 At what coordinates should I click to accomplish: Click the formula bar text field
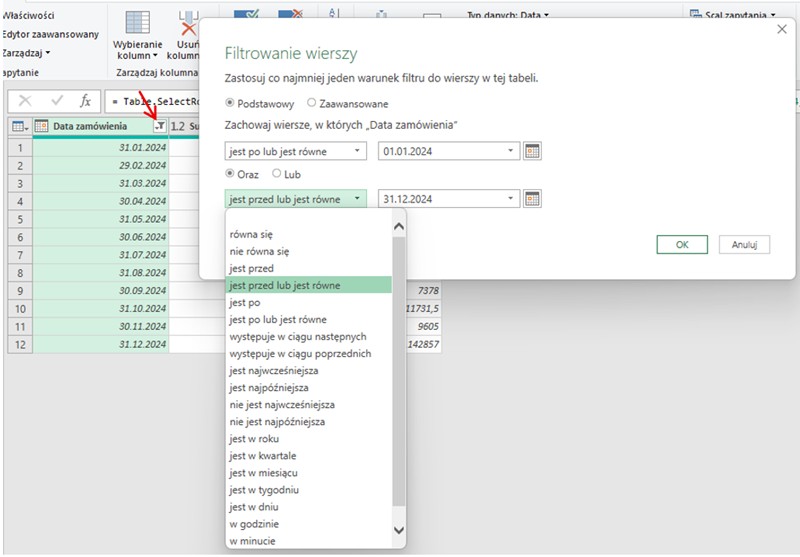point(153,101)
